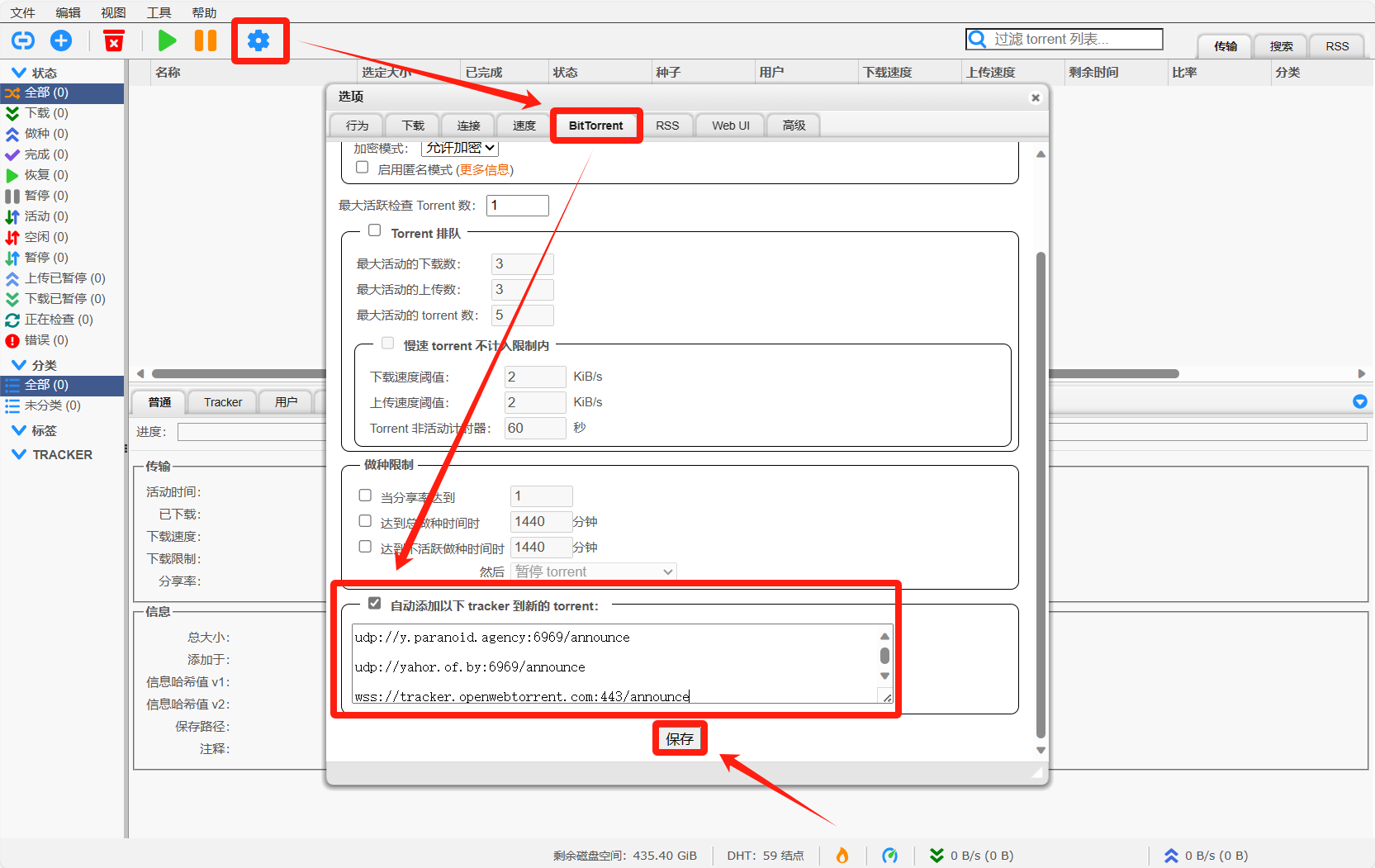The image size is (1375, 868).
Task: Click the flame icon in status bar
Action: click(842, 856)
